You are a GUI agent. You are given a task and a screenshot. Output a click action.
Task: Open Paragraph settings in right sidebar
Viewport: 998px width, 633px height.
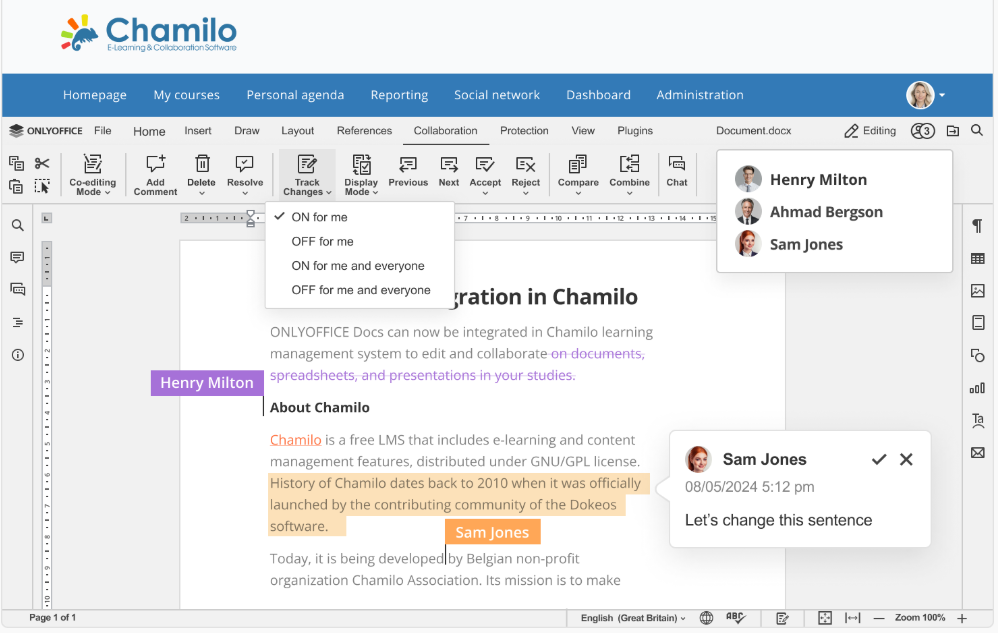tap(978, 226)
